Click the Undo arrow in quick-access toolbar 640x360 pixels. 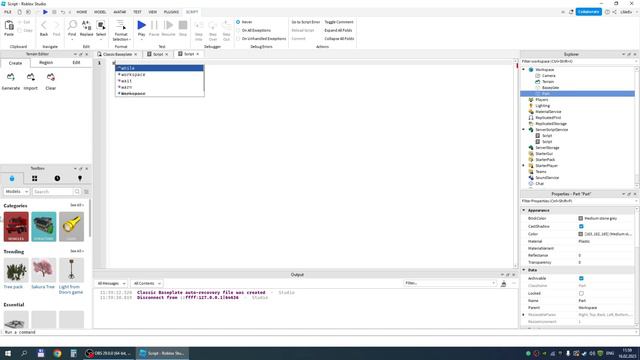click(x=63, y=12)
